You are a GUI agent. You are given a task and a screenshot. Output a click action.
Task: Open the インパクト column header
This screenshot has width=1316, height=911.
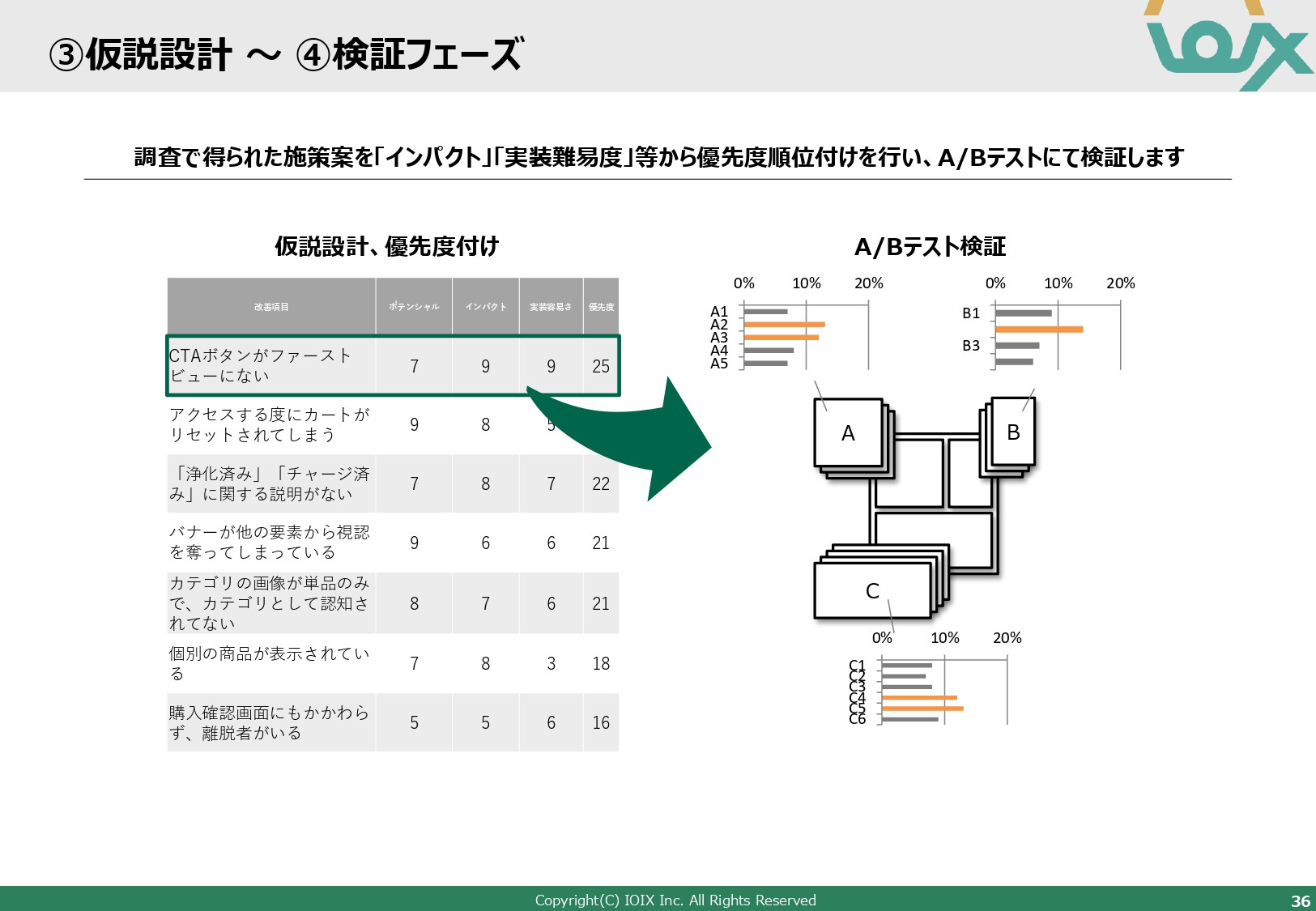pos(485,307)
